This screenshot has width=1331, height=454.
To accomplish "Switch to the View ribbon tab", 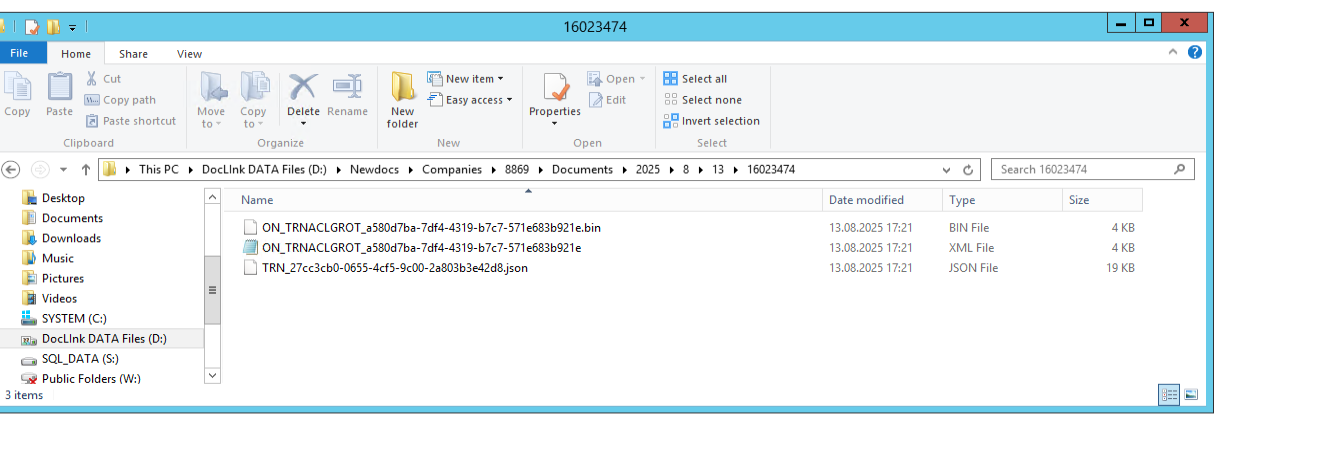I will tap(189, 54).
